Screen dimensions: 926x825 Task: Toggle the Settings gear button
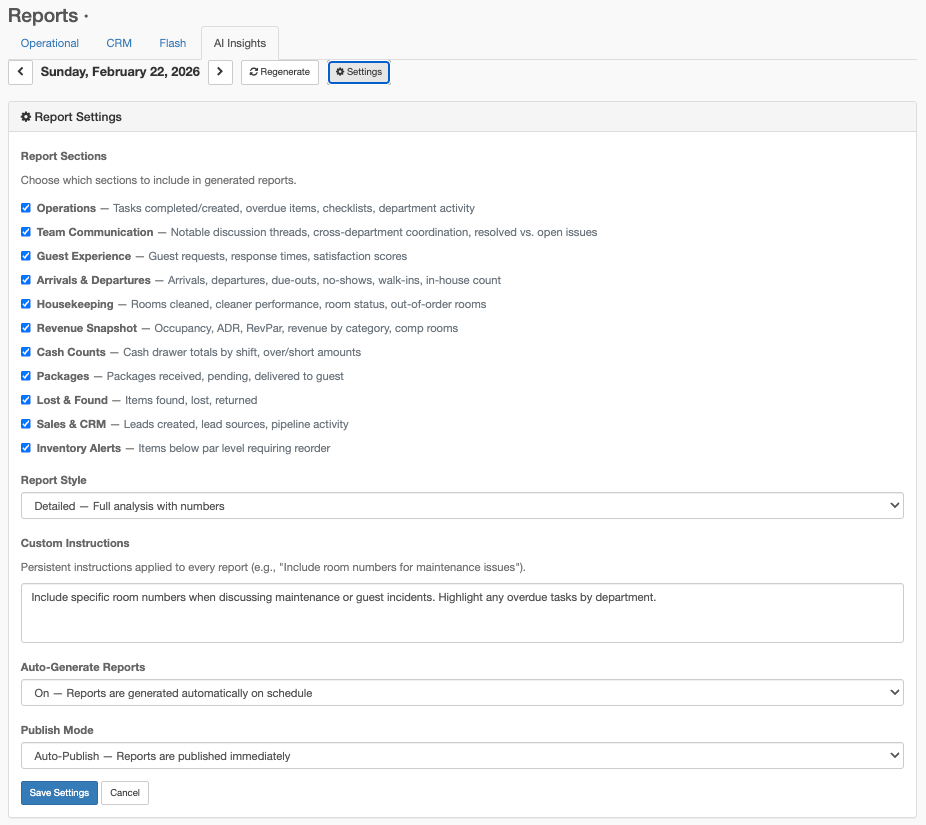[358, 72]
